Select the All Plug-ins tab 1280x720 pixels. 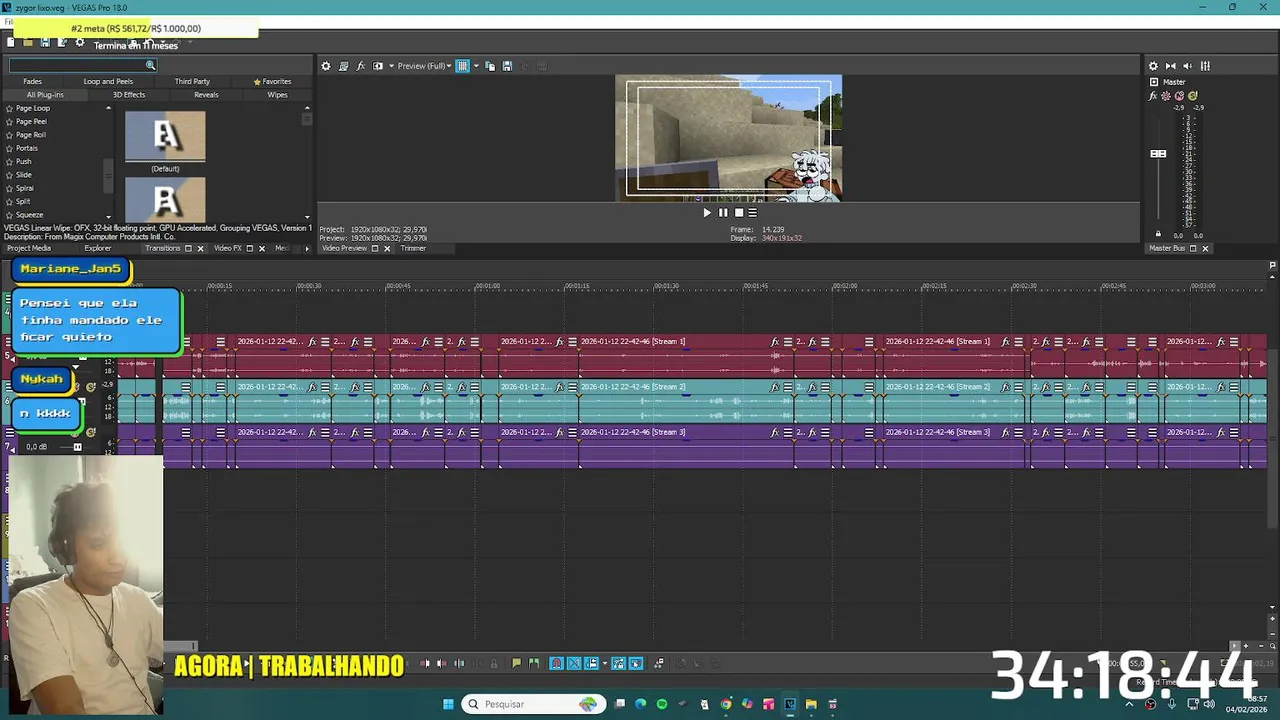pos(45,95)
